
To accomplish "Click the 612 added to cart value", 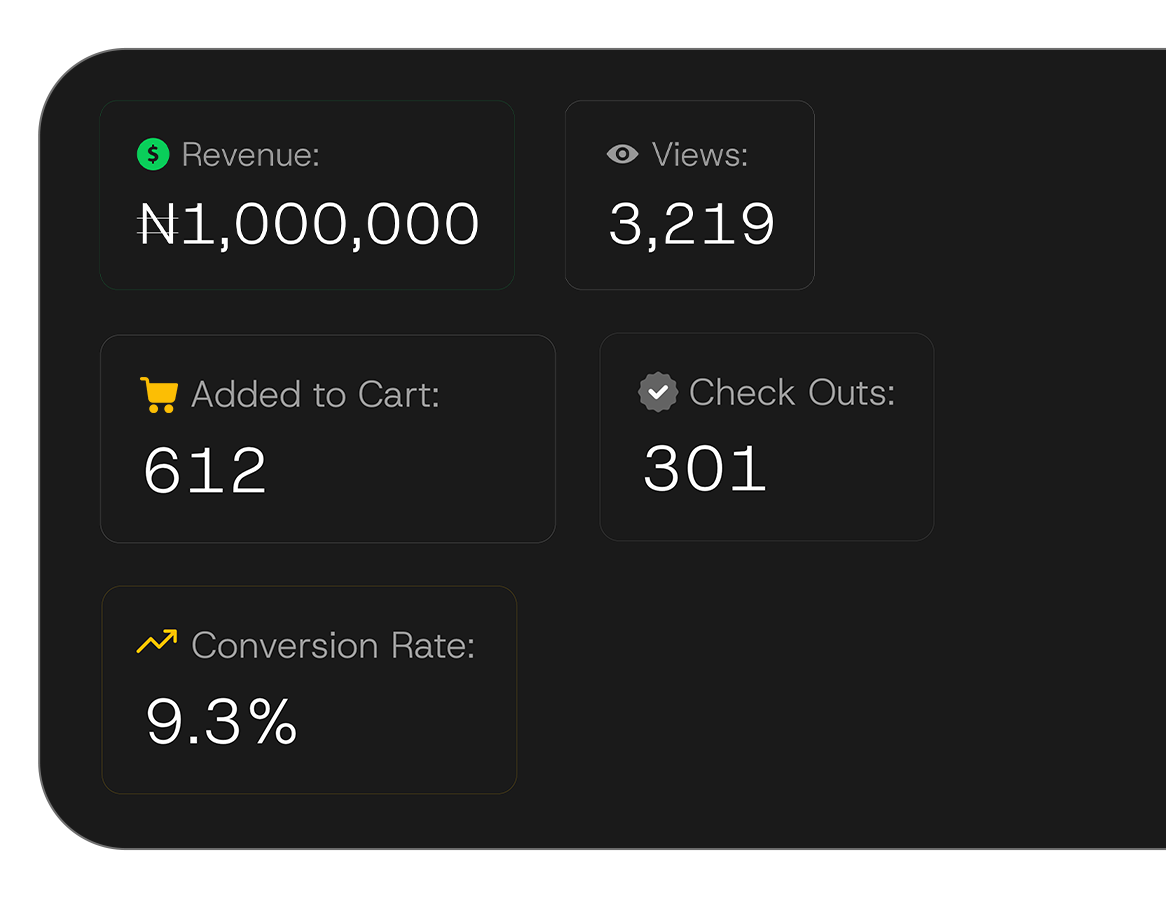I will tap(205, 470).
